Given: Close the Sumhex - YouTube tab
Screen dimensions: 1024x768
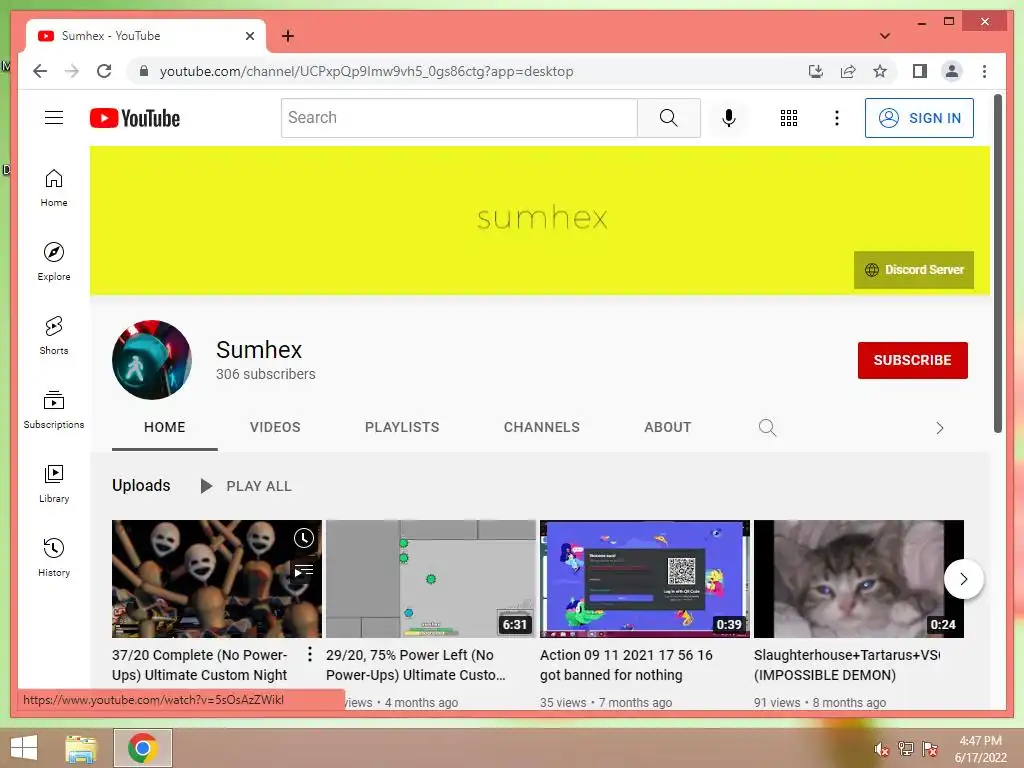Looking at the screenshot, I should [x=249, y=36].
